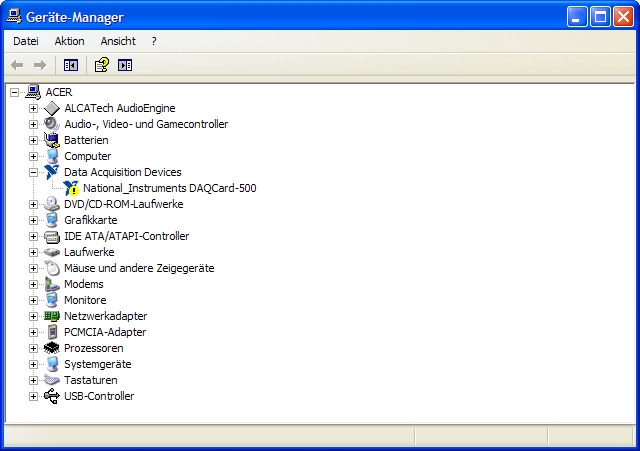Click the Monitore screen icon
Viewport: 640px width, 451px height.
pyautogui.click(x=52, y=300)
